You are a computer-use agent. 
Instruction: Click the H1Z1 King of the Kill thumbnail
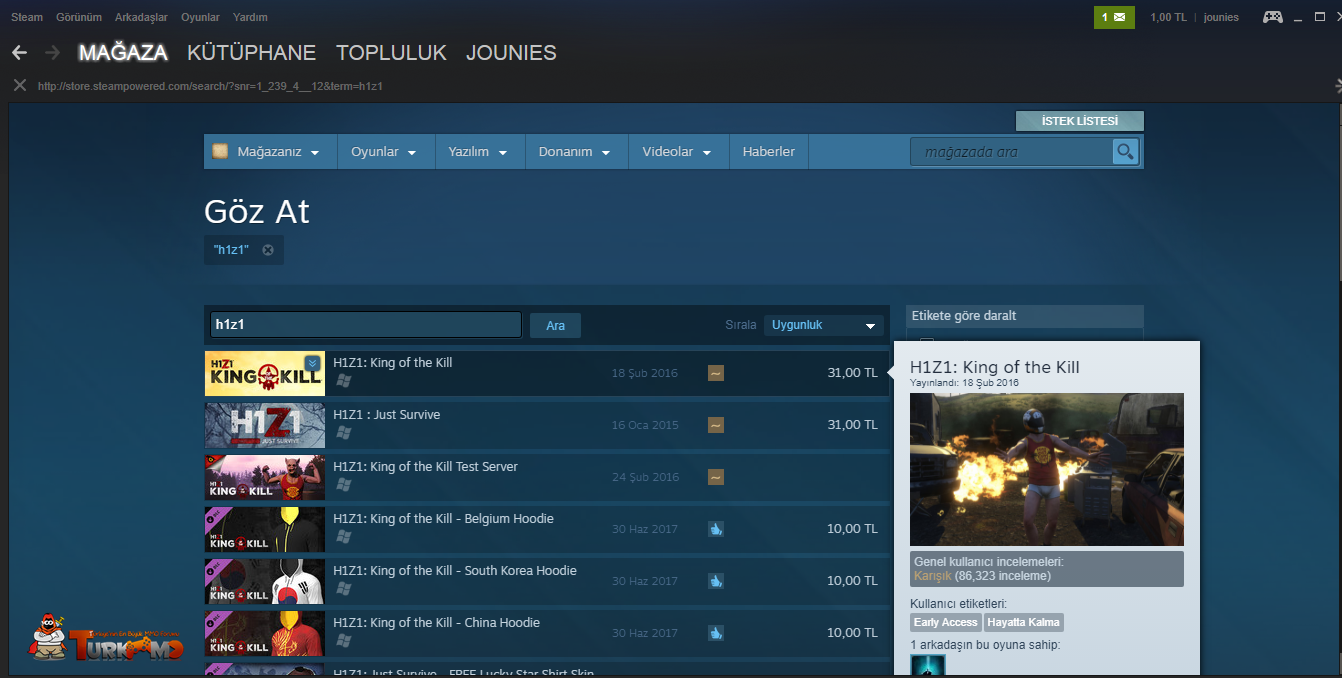[x=265, y=373]
